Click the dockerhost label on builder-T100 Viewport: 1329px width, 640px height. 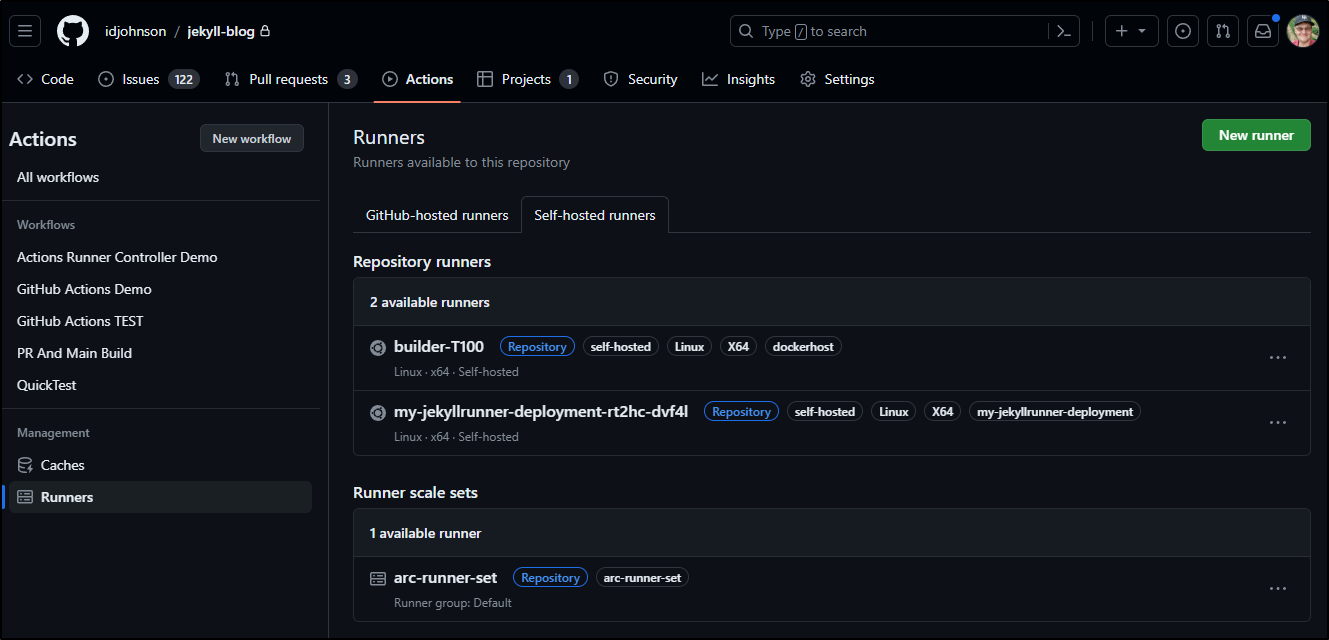(804, 347)
